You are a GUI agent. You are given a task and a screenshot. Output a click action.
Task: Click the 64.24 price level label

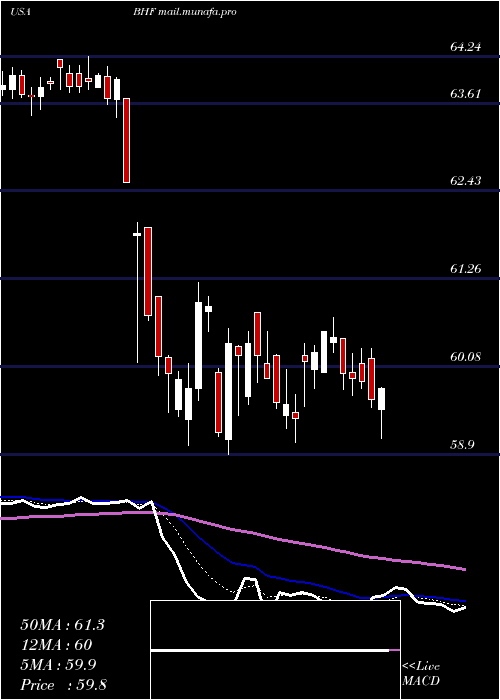tap(466, 47)
